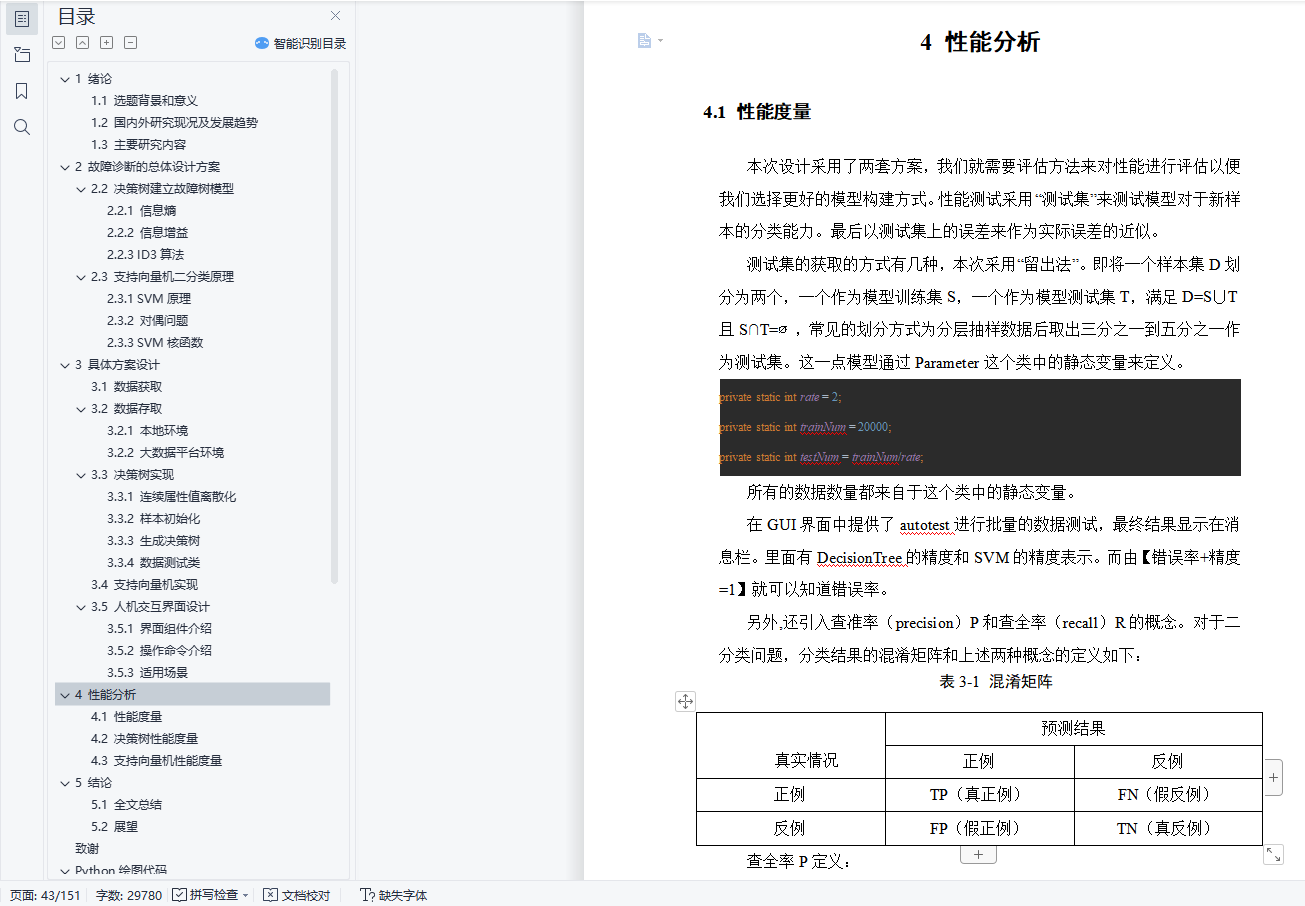This screenshot has width=1305, height=906.
Task: Jump to 4.3 支持向量机性能度量
Action: 156,761
